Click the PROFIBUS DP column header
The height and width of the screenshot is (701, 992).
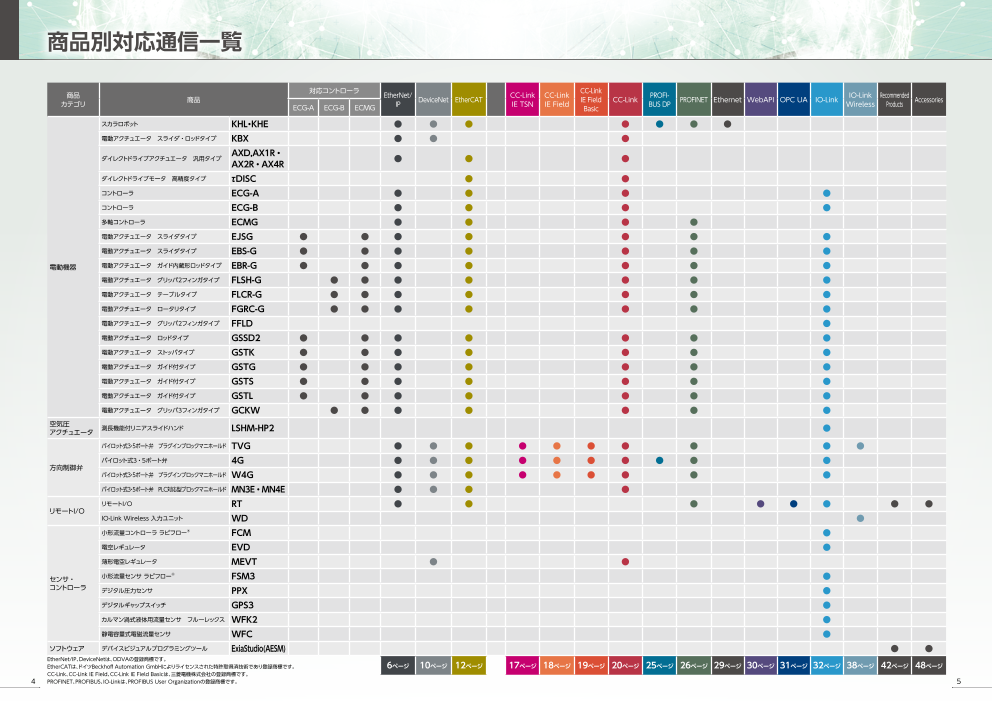(659, 100)
